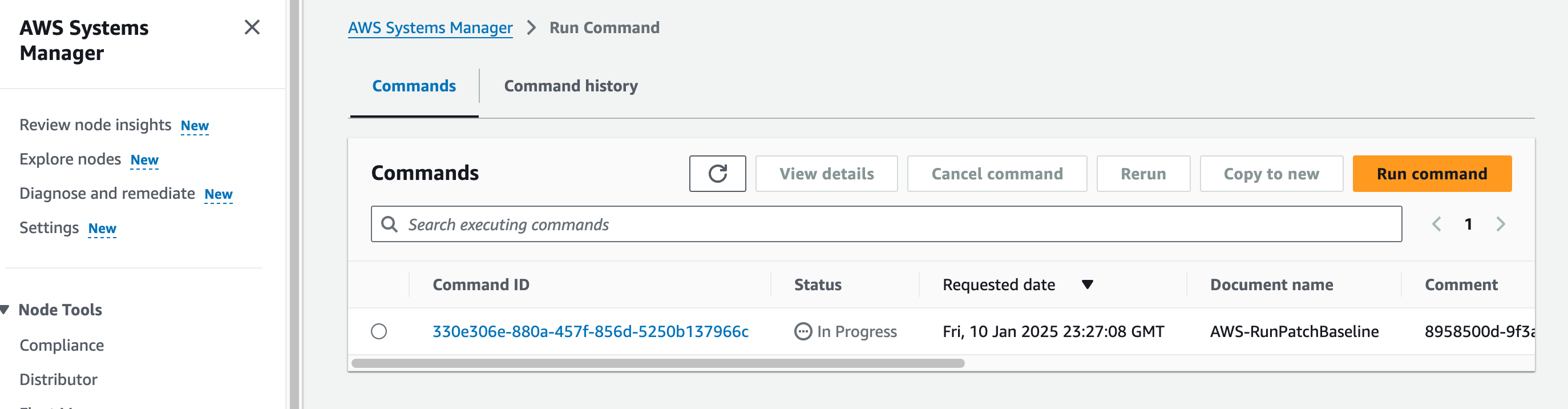Click the search magnifier in the search bar
The image size is (1568, 409).
390,224
